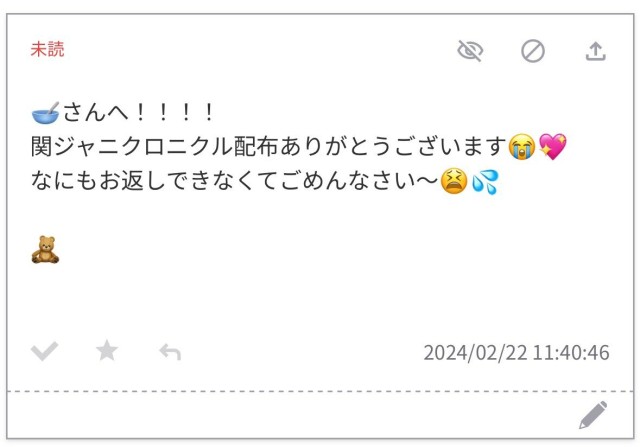Click the line なにもお返しできなくてごめんなさい
640x447 pixels.
pos(235,181)
